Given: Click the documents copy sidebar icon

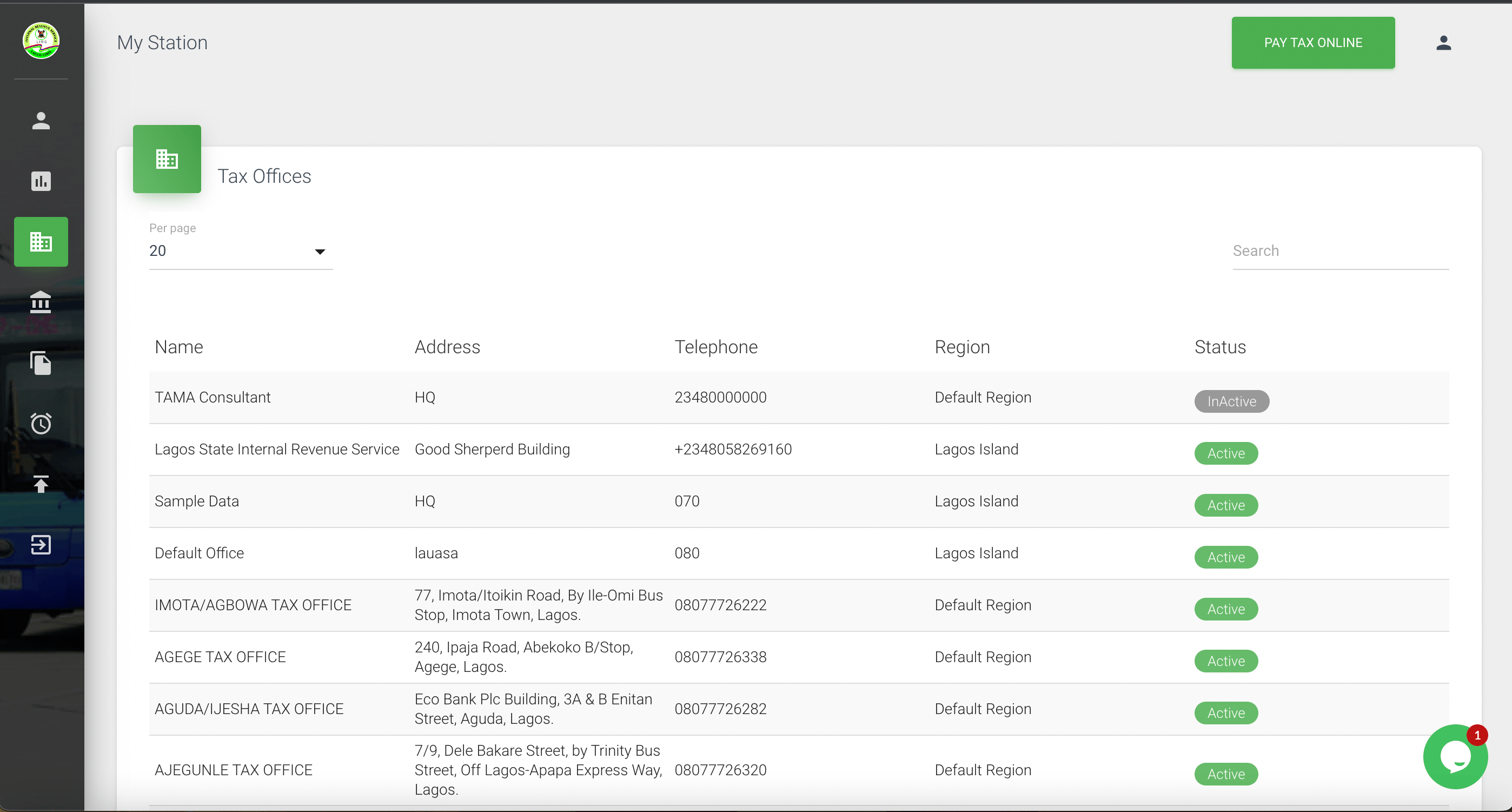Looking at the screenshot, I should point(41,363).
